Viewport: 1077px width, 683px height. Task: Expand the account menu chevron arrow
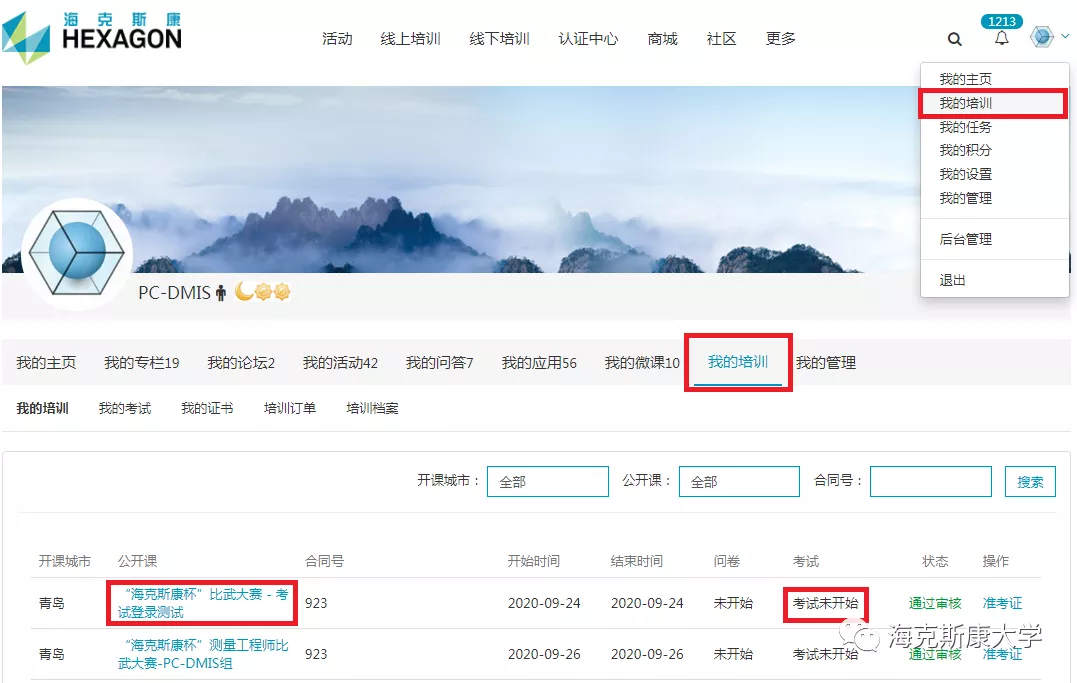[x=1065, y=37]
